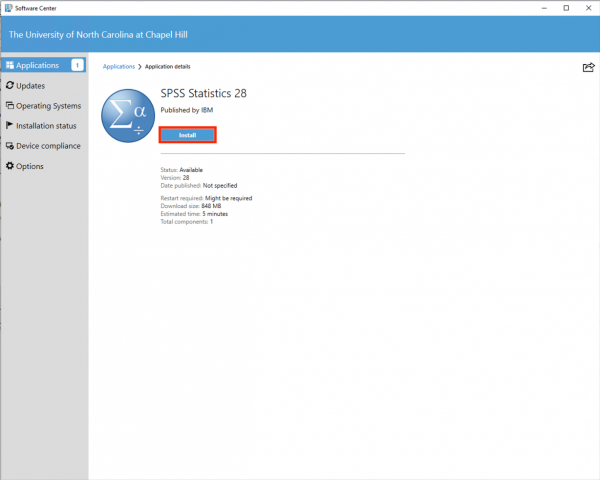Click 'Restart required: Might be required' text
Image resolution: width=600 pixels, height=480 pixels.
tap(206, 198)
